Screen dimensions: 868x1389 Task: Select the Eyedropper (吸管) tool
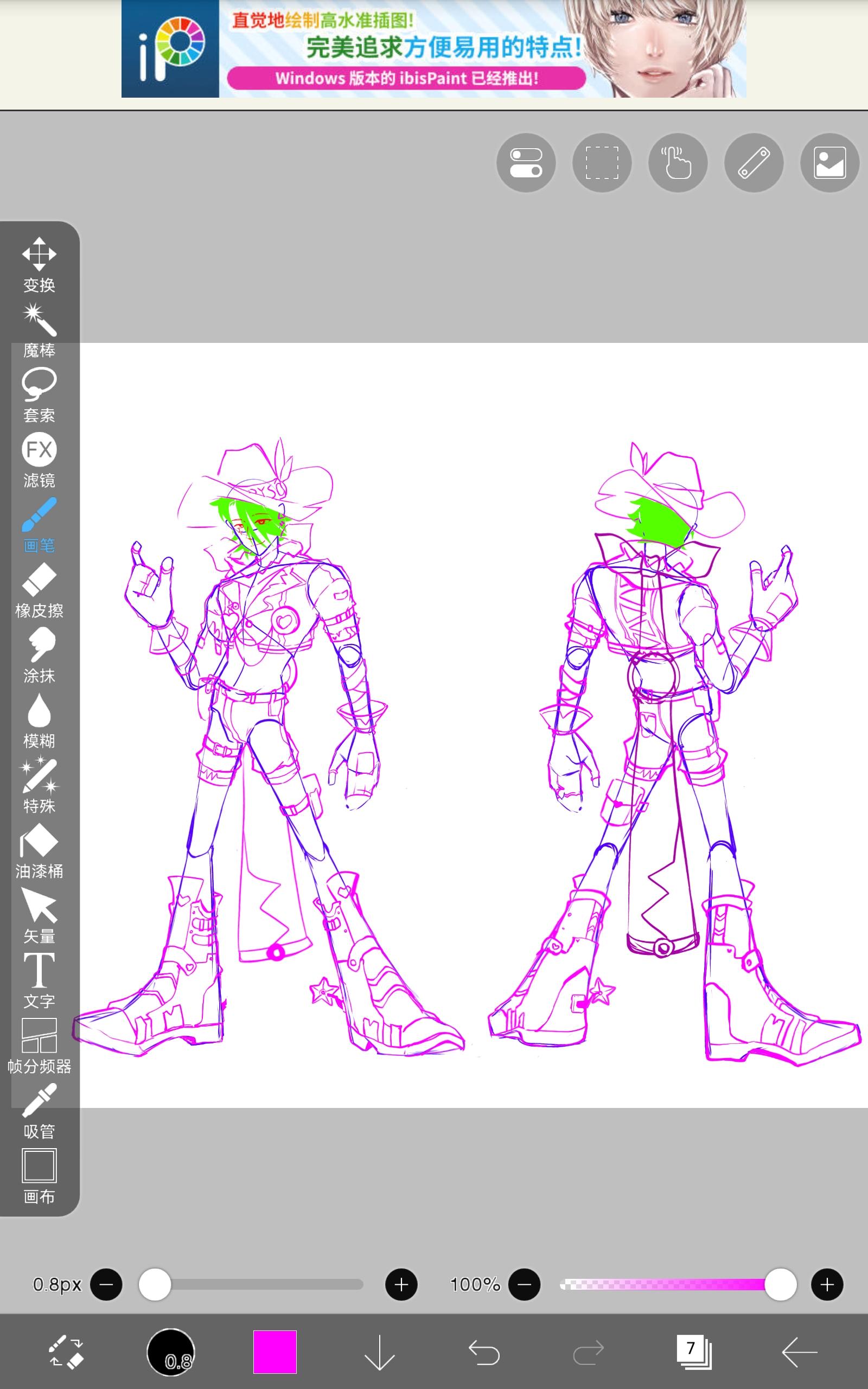tap(39, 1111)
